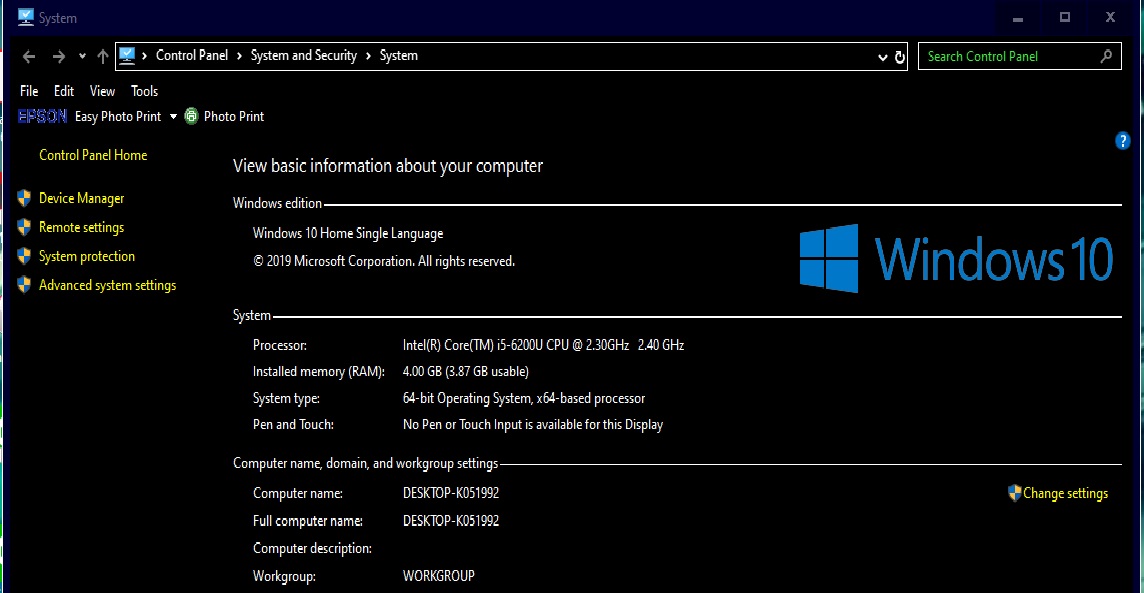Click the Photo Print printer icon
The image size is (1144, 593).
coord(191,116)
